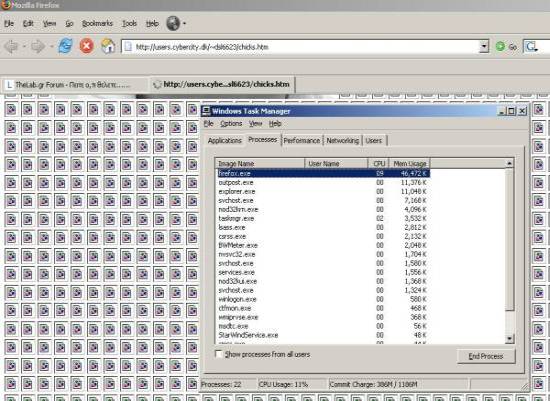Click the green Go icon
The width and height of the screenshot is (550, 401).
(500, 46)
